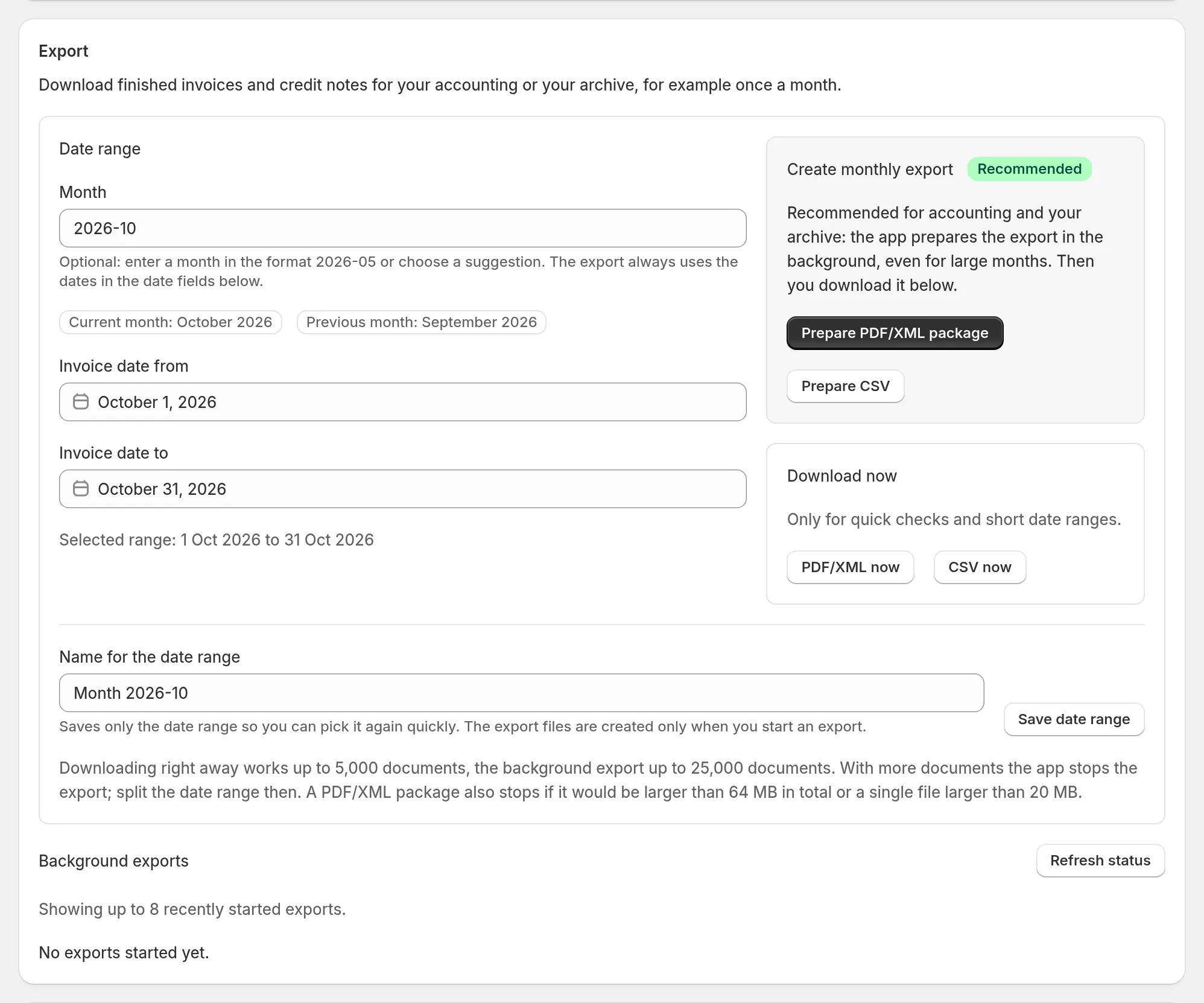Click Save date range button
Screen dimensions: 1204x1003
(x=1074, y=719)
